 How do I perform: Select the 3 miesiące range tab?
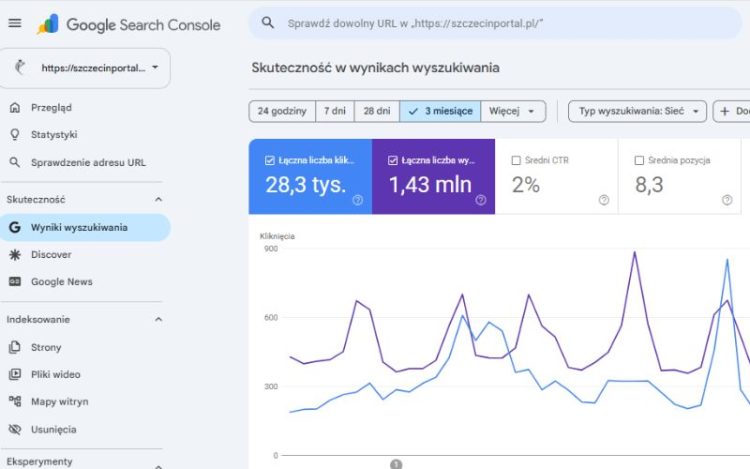[440, 111]
